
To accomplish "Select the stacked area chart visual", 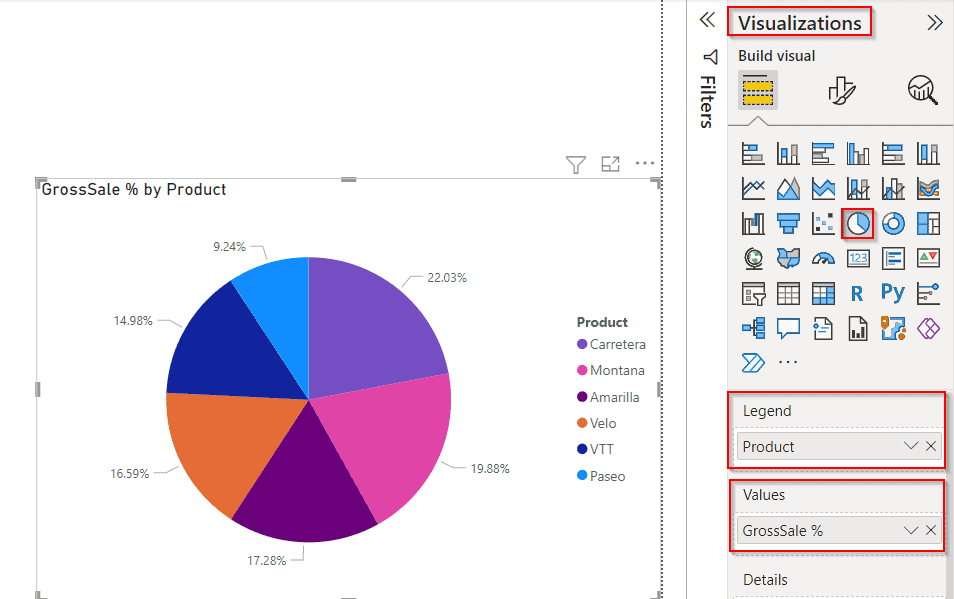I will 823,189.
